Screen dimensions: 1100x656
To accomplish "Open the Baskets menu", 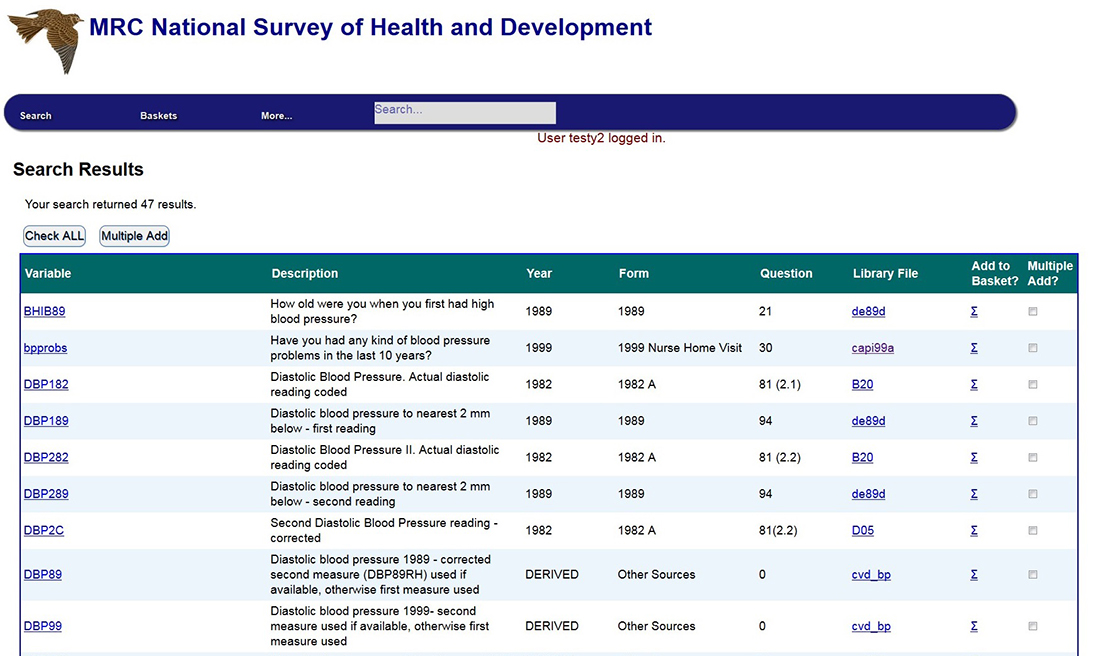I will click(x=159, y=116).
